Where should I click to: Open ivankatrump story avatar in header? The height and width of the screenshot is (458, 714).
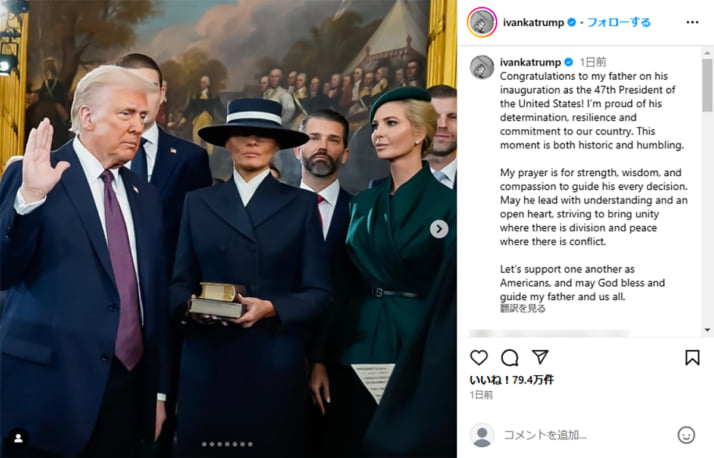(482, 22)
